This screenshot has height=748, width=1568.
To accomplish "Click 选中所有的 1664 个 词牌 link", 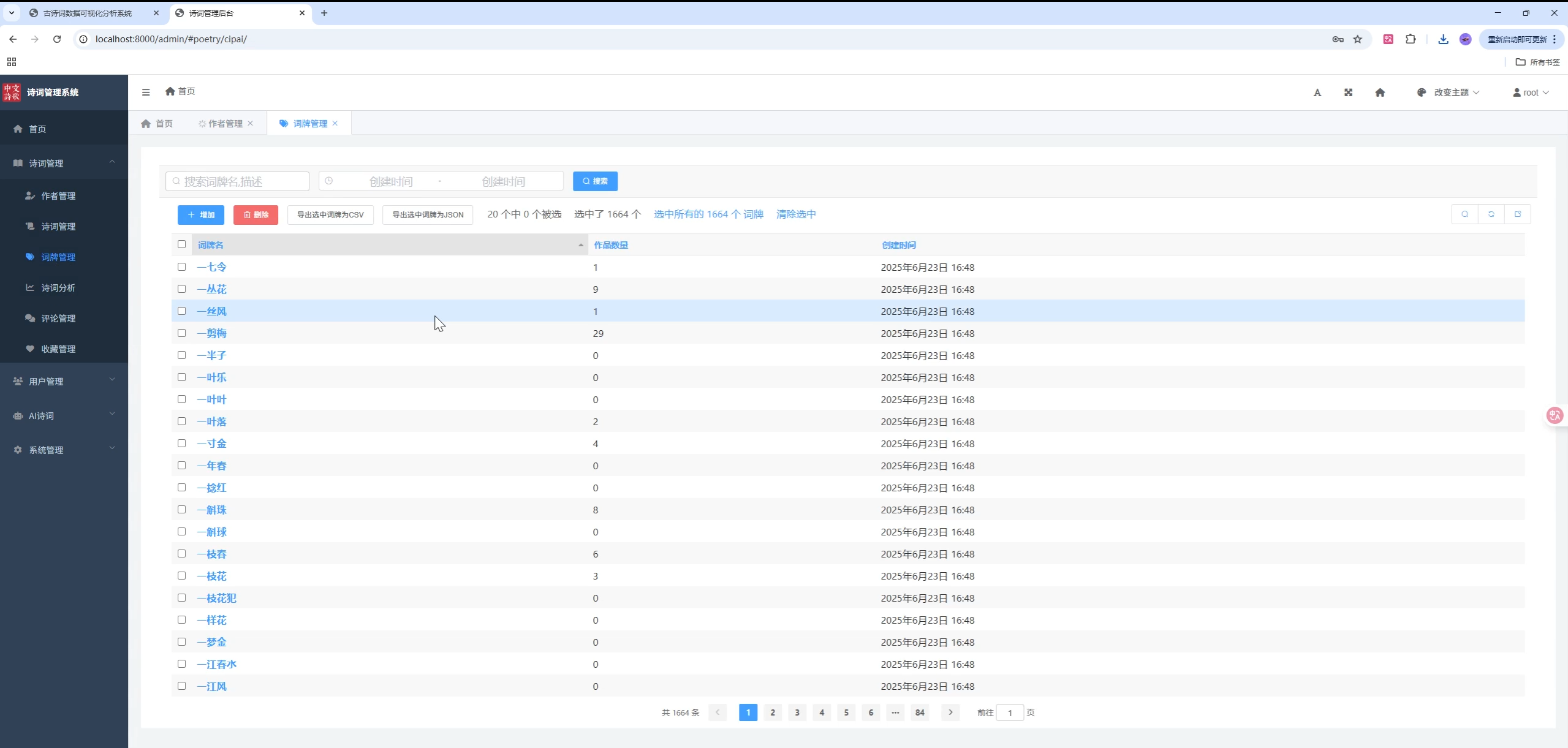I will click(x=708, y=214).
